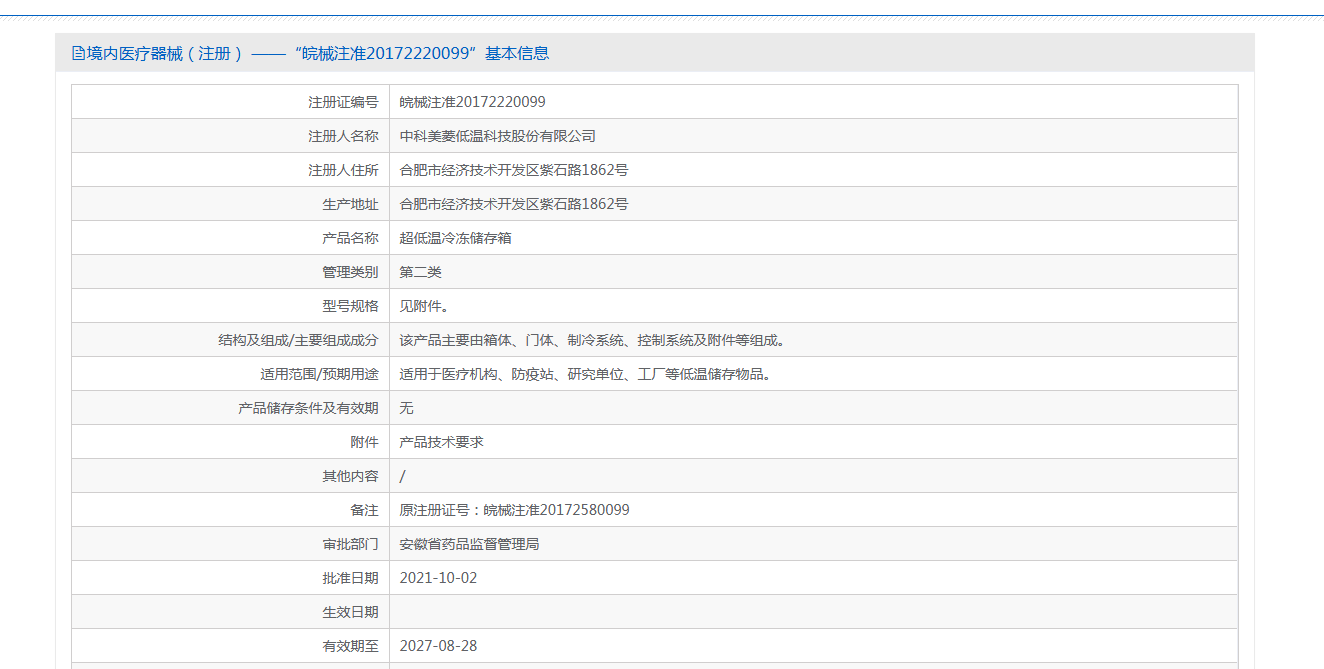Click the document icon before the page title

[x=78, y=54]
